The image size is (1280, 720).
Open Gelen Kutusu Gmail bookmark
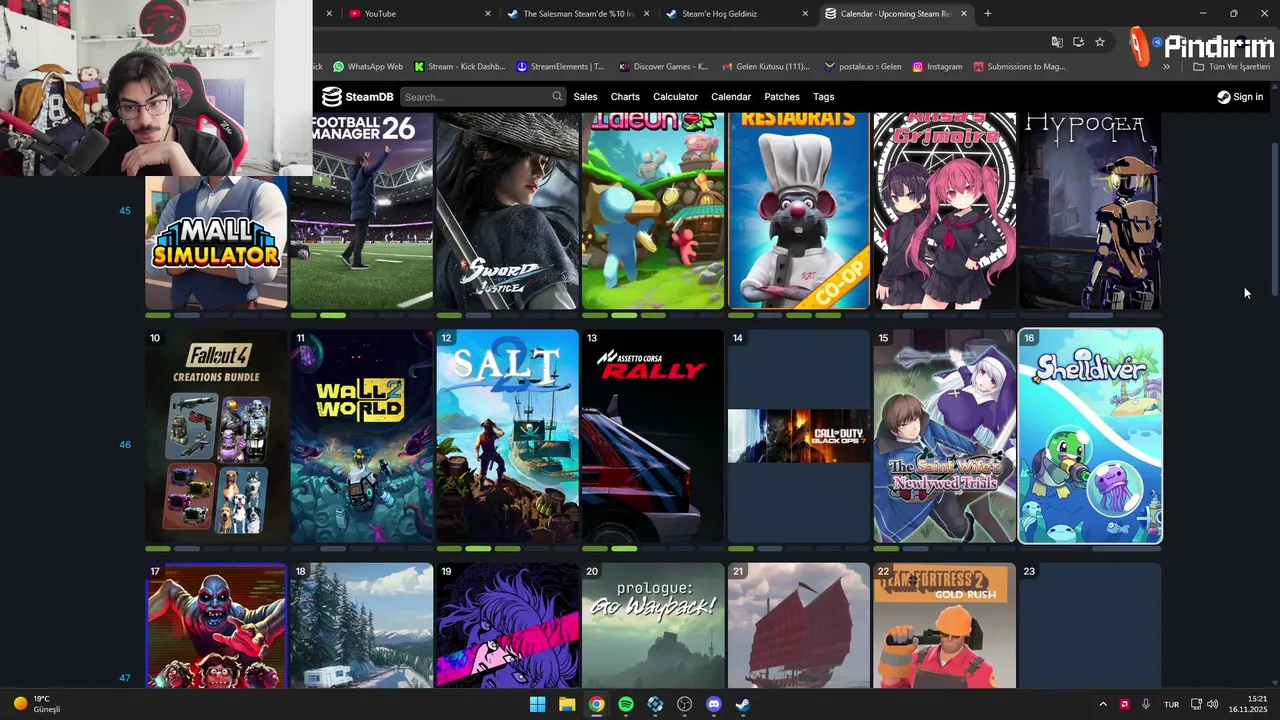[765, 67]
